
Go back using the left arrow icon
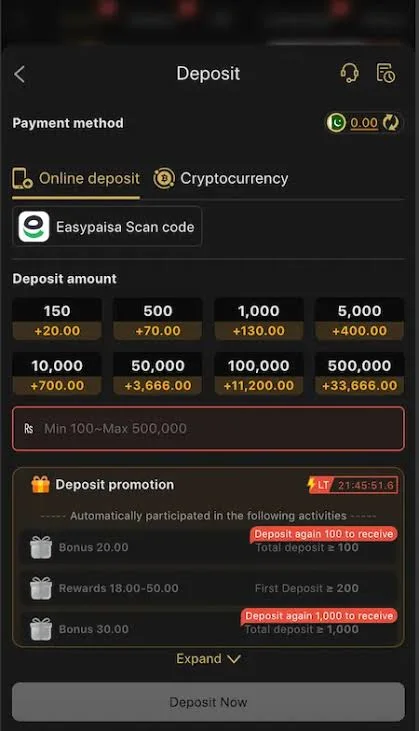(20, 74)
